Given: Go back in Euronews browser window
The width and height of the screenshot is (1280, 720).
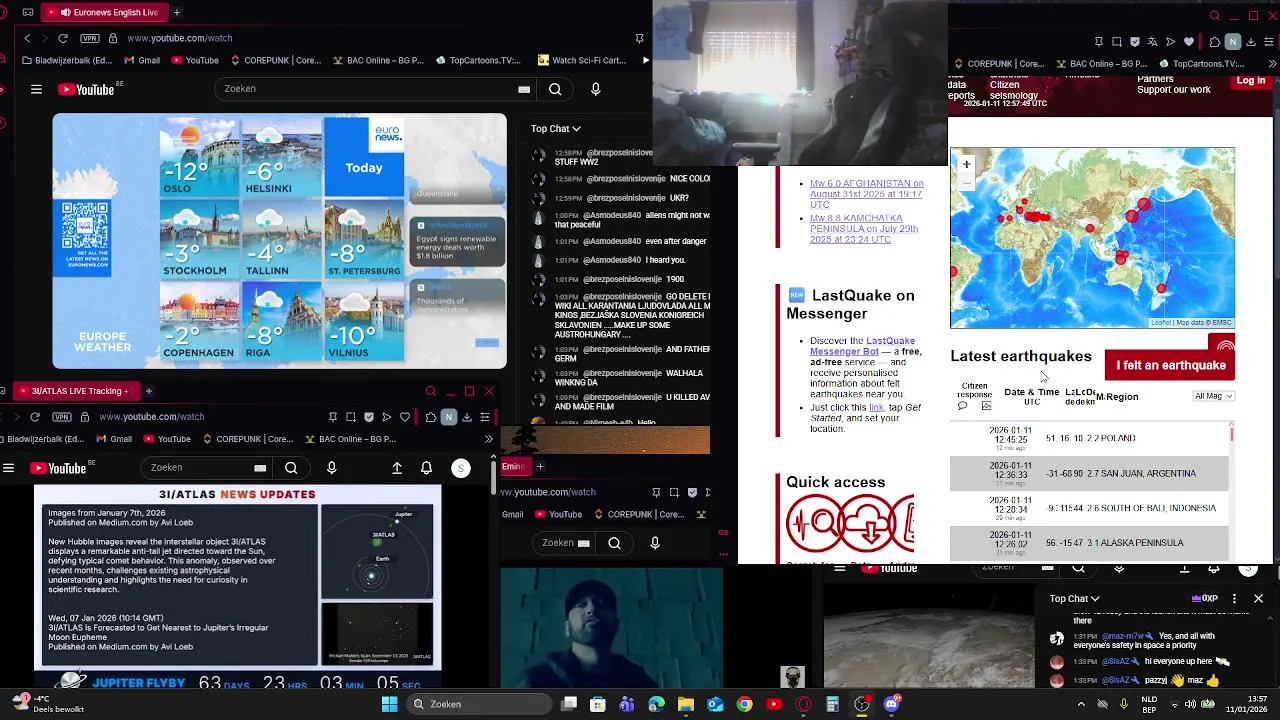Looking at the screenshot, I should tap(27, 38).
